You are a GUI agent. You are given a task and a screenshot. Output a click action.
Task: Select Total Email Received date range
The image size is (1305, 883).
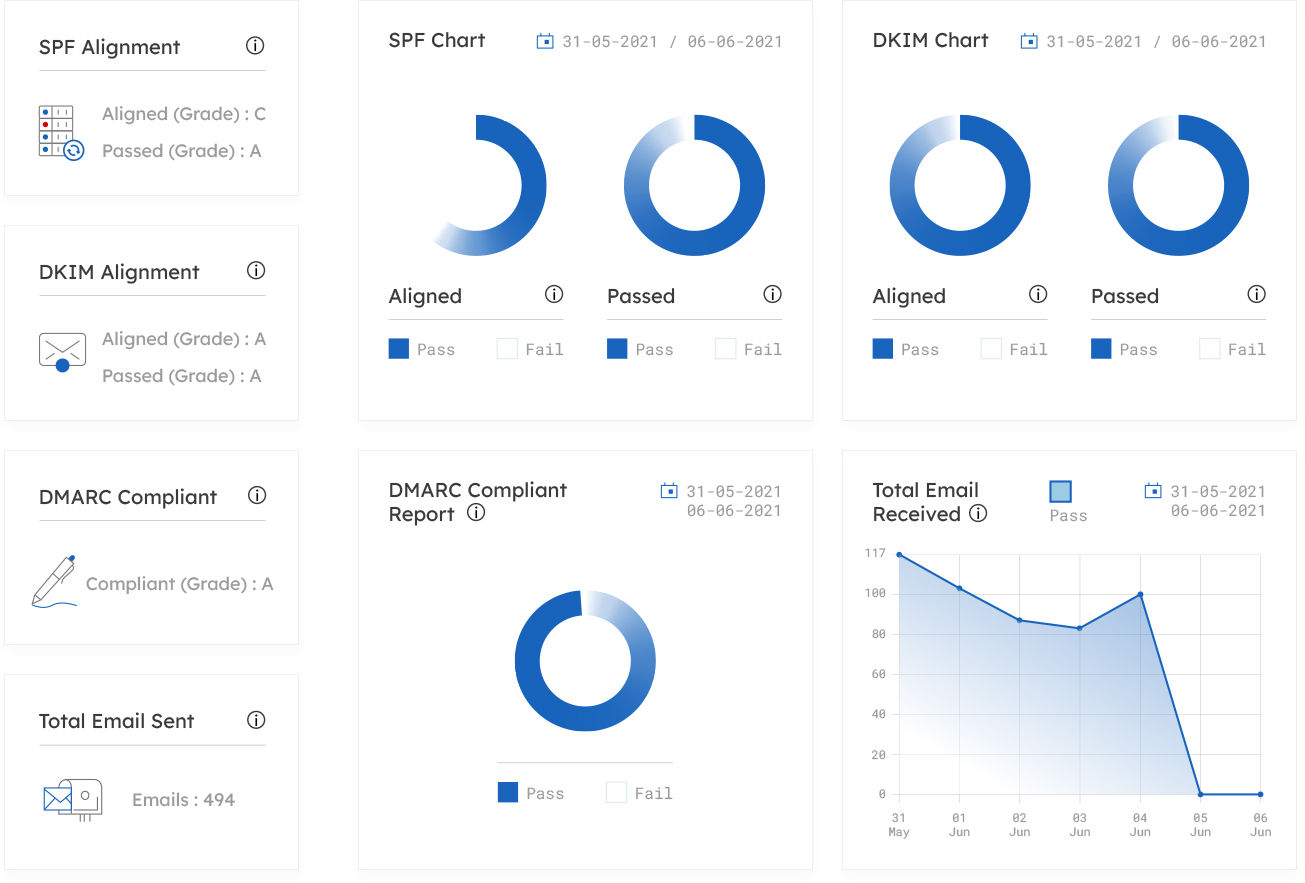[x=1218, y=501]
